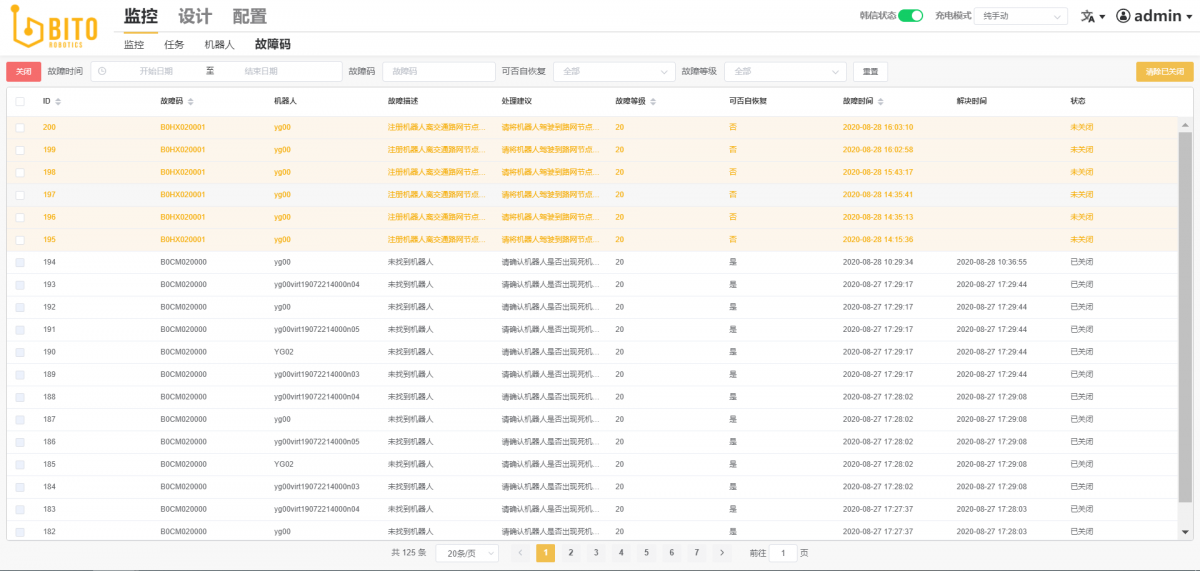
Task: Open the 任务 sub-tab
Action: [x=174, y=44]
